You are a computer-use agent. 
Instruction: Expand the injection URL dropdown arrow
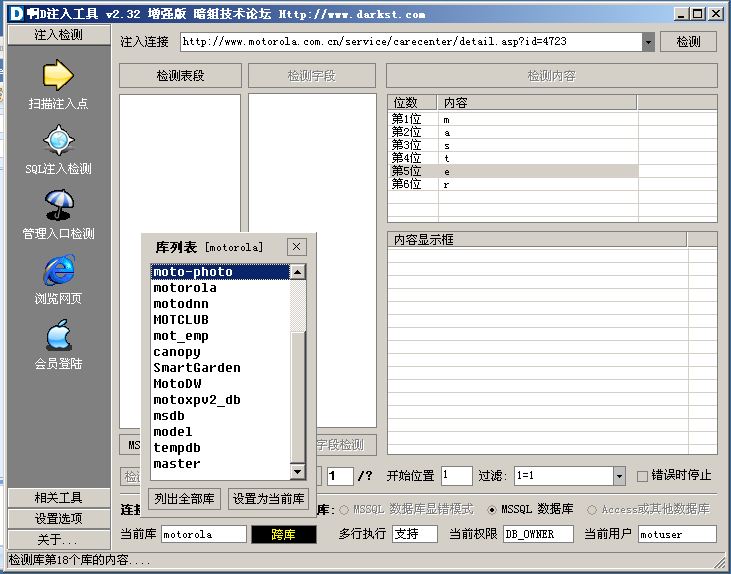648,42
